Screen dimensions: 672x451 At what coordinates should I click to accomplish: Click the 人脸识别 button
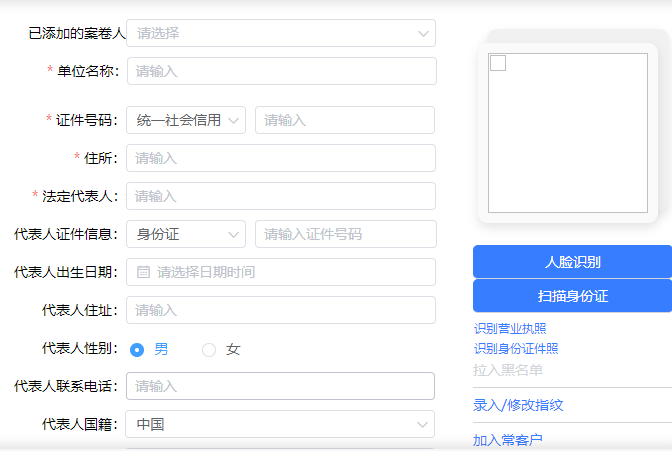573,262
